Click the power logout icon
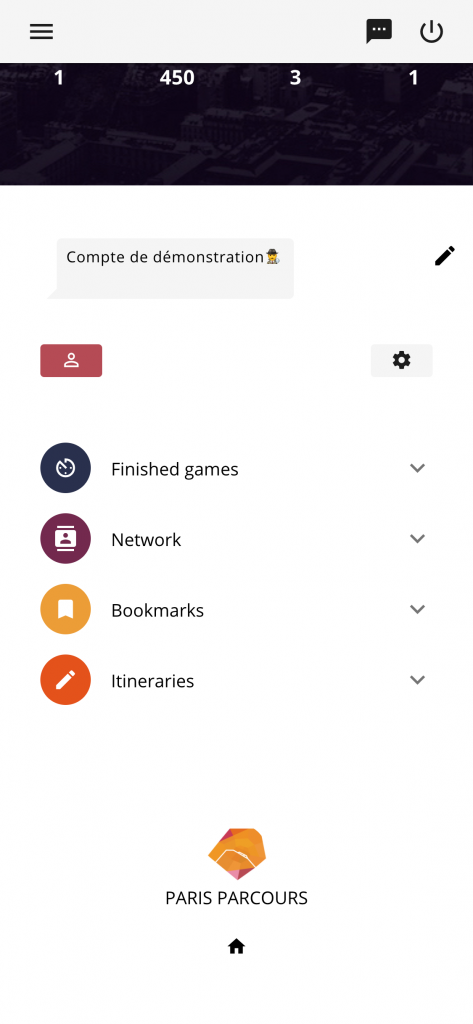Image resolution: width=473 pixels, height=1024 pixels. (431, 31)
